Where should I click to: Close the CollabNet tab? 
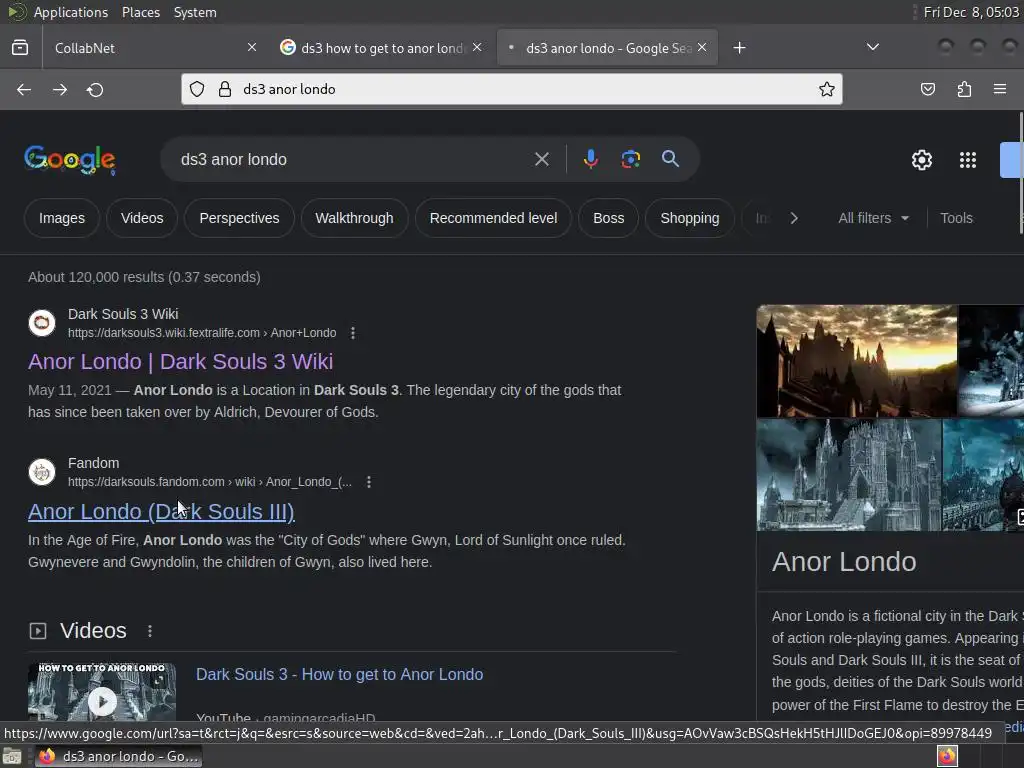click(x=252, y=47)
